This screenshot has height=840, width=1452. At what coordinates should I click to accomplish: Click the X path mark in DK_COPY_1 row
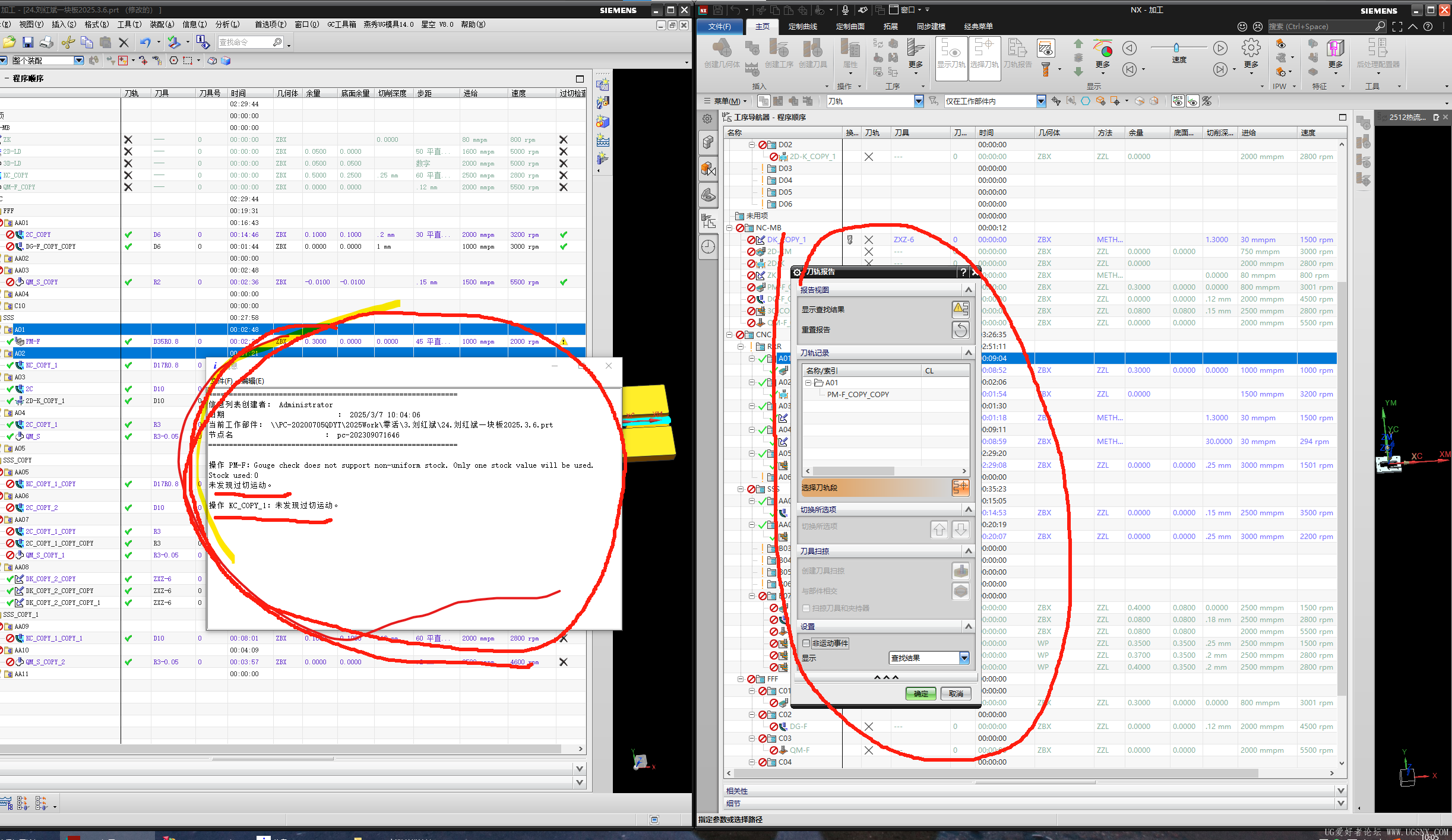point(869,240)
